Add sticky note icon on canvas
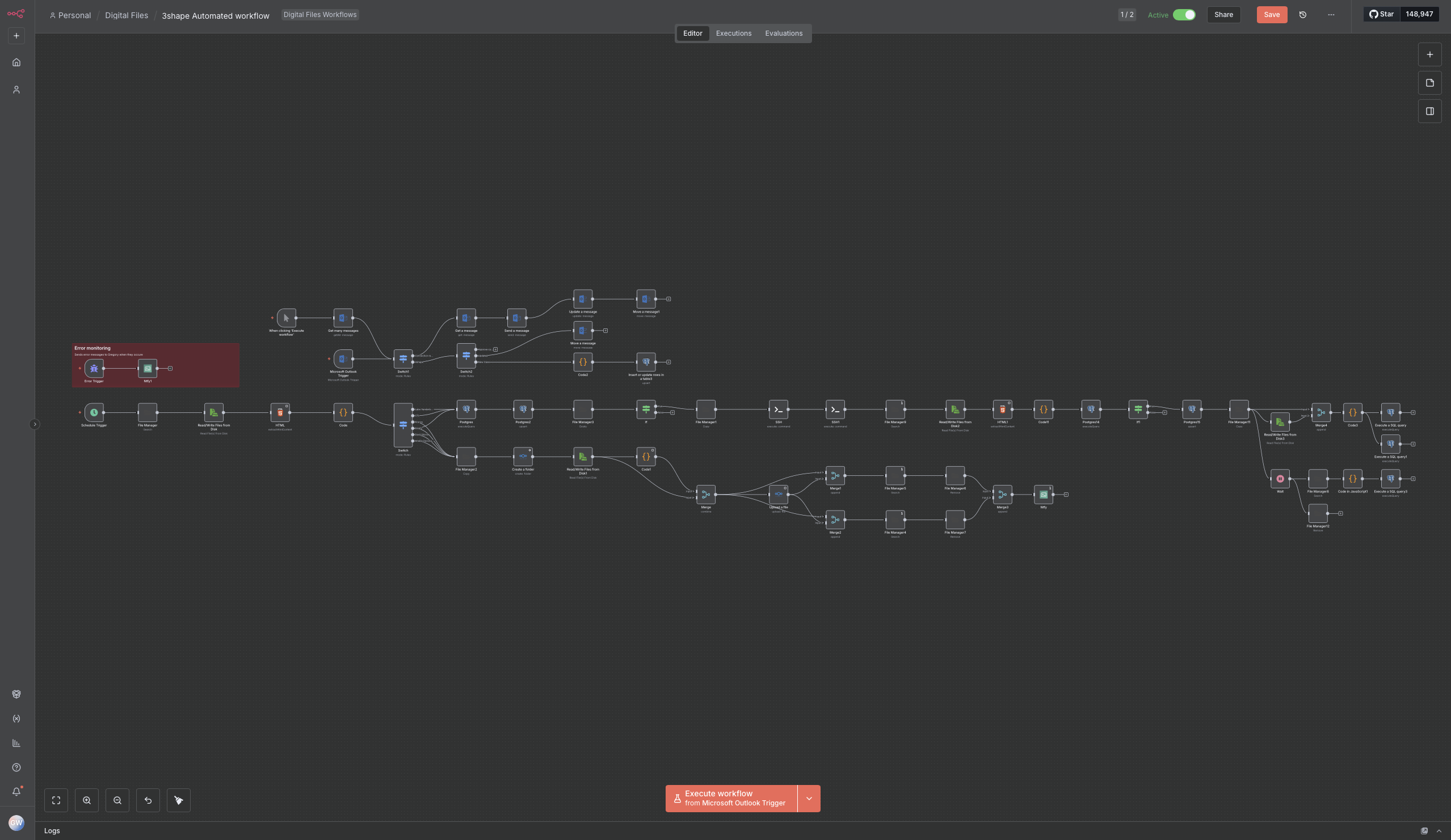The width and height of the screenshot is (1451, 840). (1429, 83)
